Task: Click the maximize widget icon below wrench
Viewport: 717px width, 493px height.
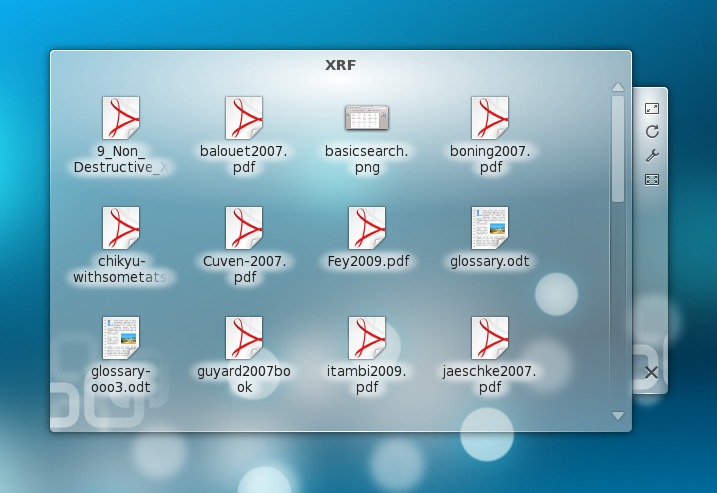Action: tap(652, 180)
